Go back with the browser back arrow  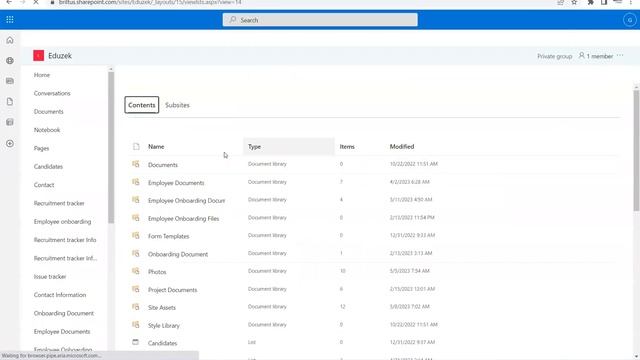pos(9,2)
